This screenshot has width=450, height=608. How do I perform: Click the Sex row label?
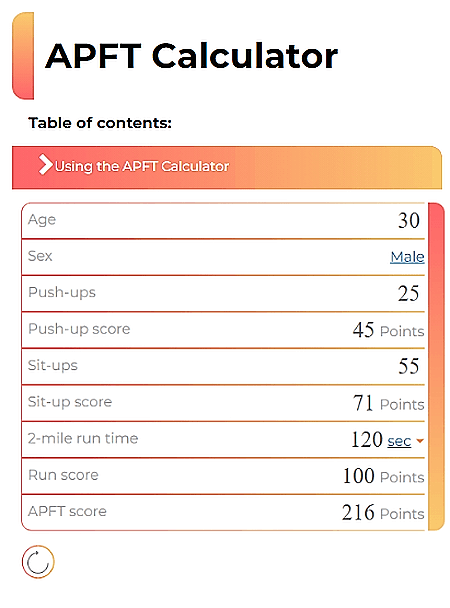(x=40, y=256)
